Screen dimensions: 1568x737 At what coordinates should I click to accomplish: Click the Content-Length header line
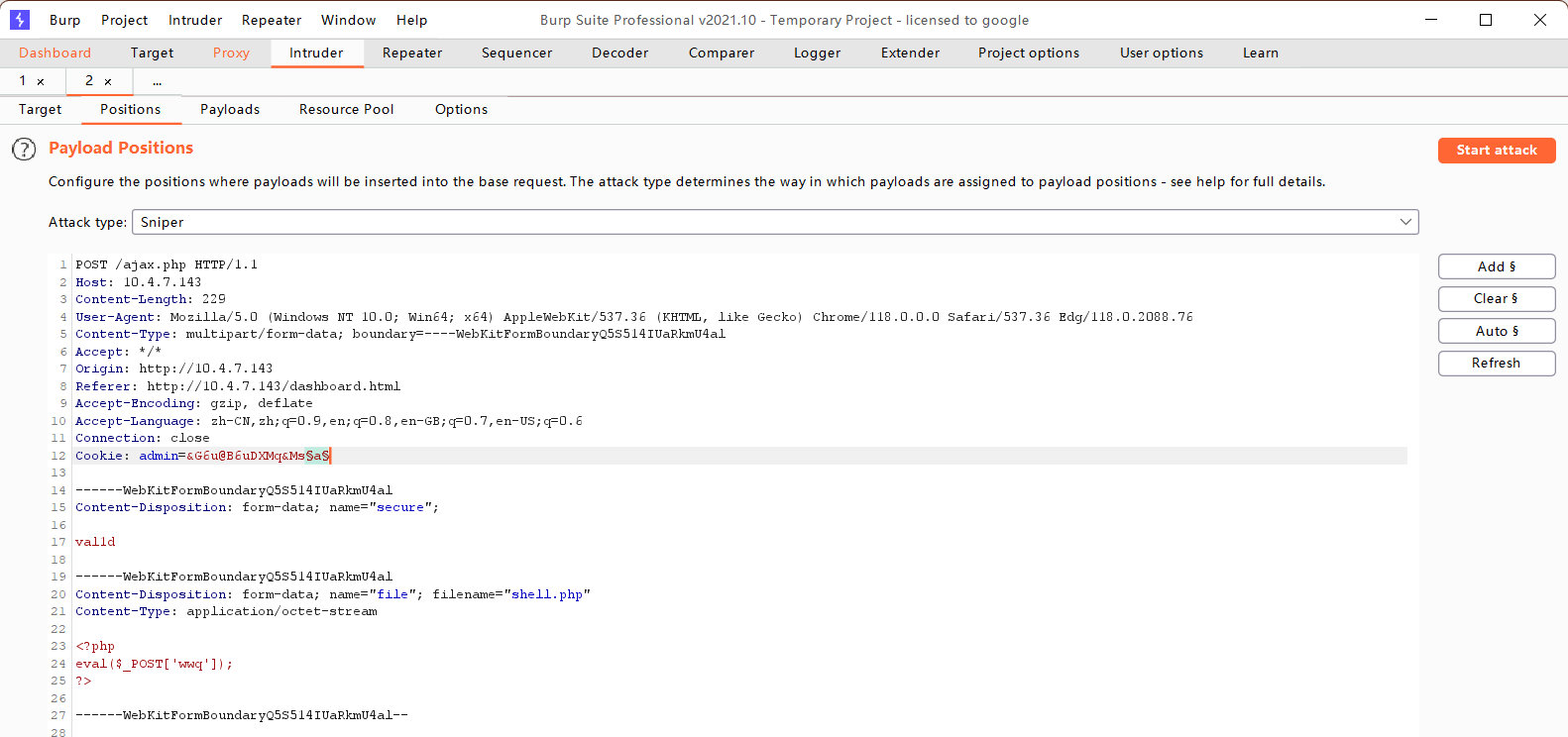(x=151, y=299)
